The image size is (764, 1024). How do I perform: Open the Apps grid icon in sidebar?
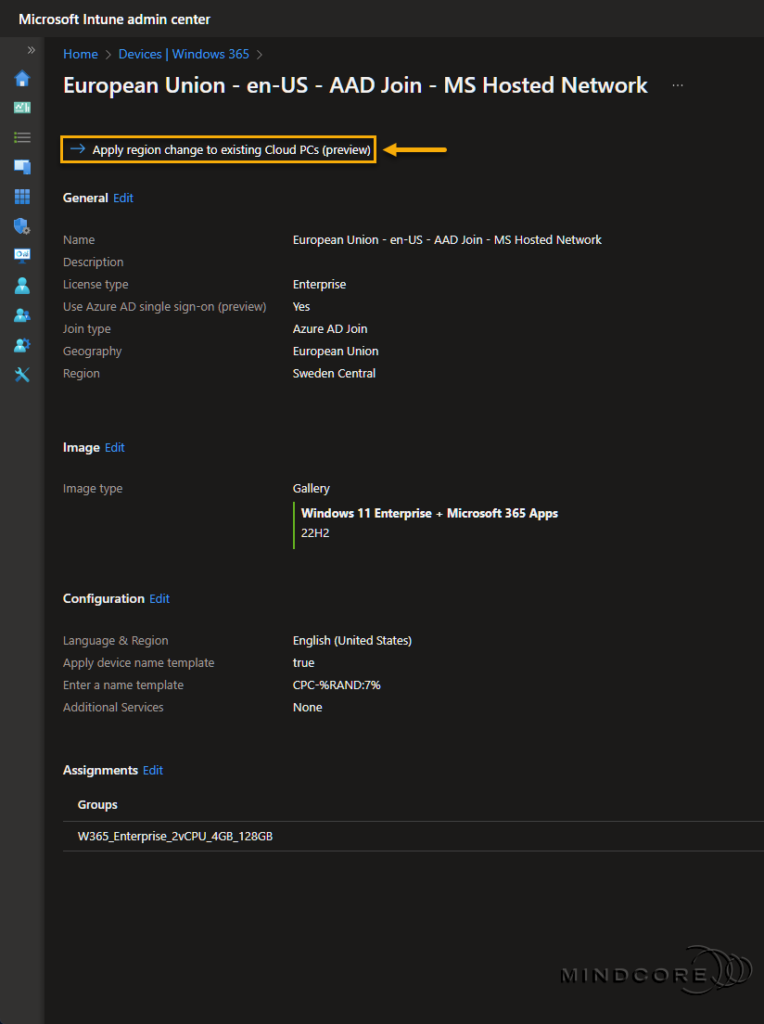coord(22,196)
